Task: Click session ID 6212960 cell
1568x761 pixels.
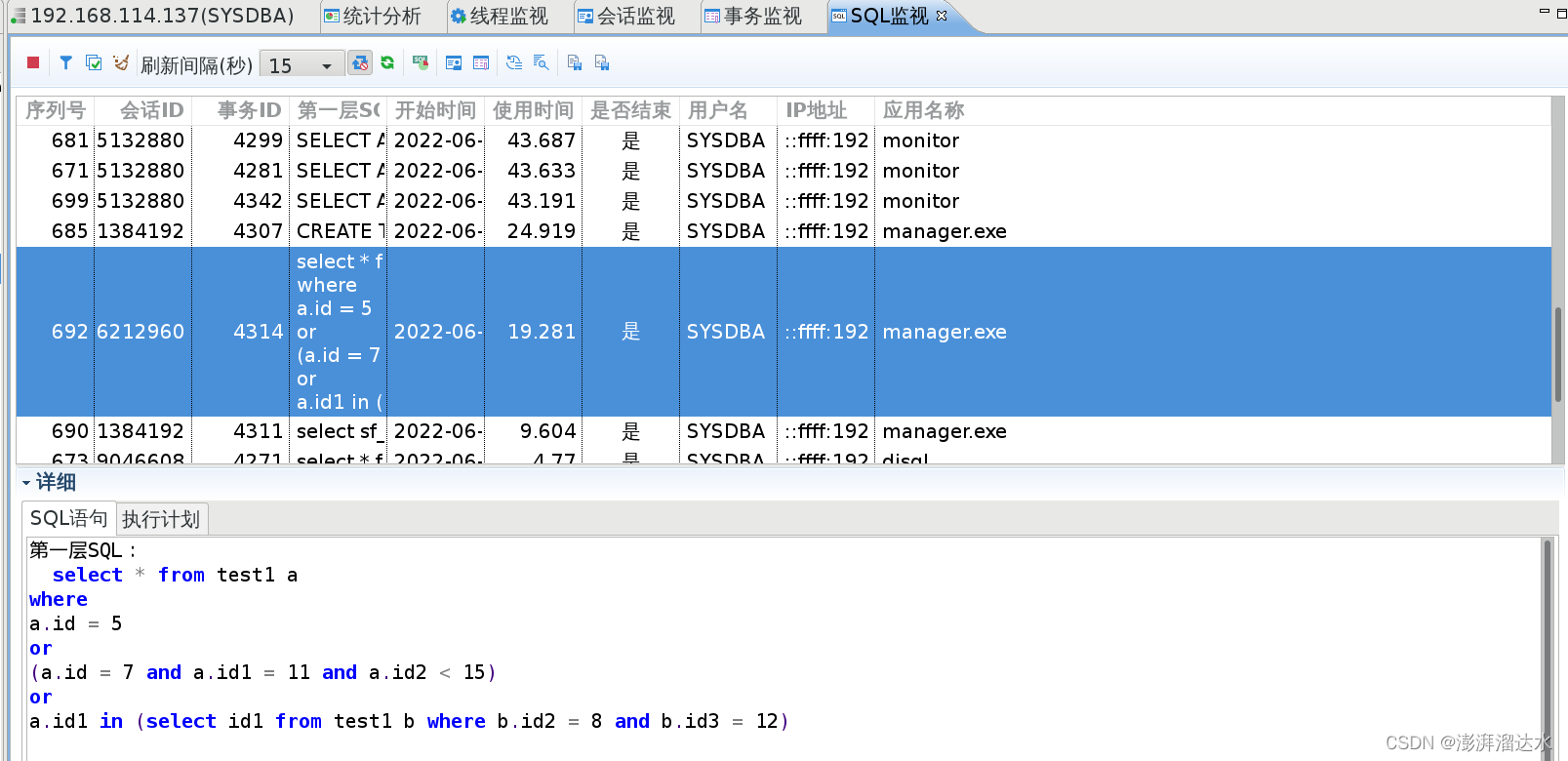Action: point(141,332)
